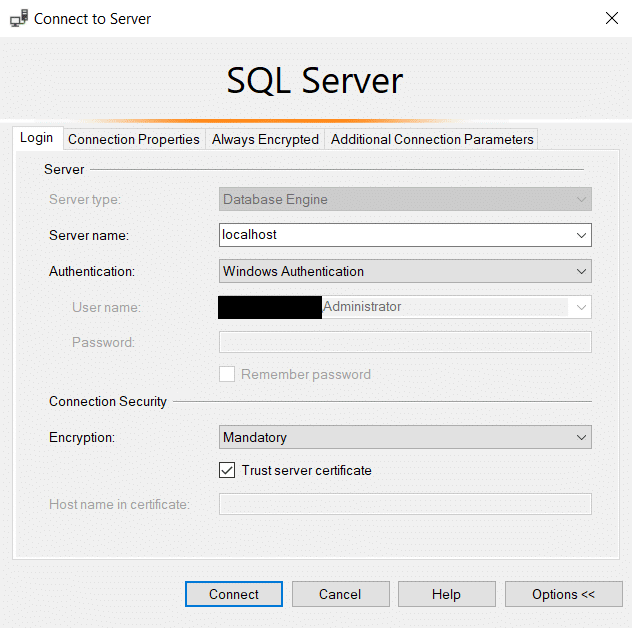Uncheck Trust server certificate

coord(227,470)
